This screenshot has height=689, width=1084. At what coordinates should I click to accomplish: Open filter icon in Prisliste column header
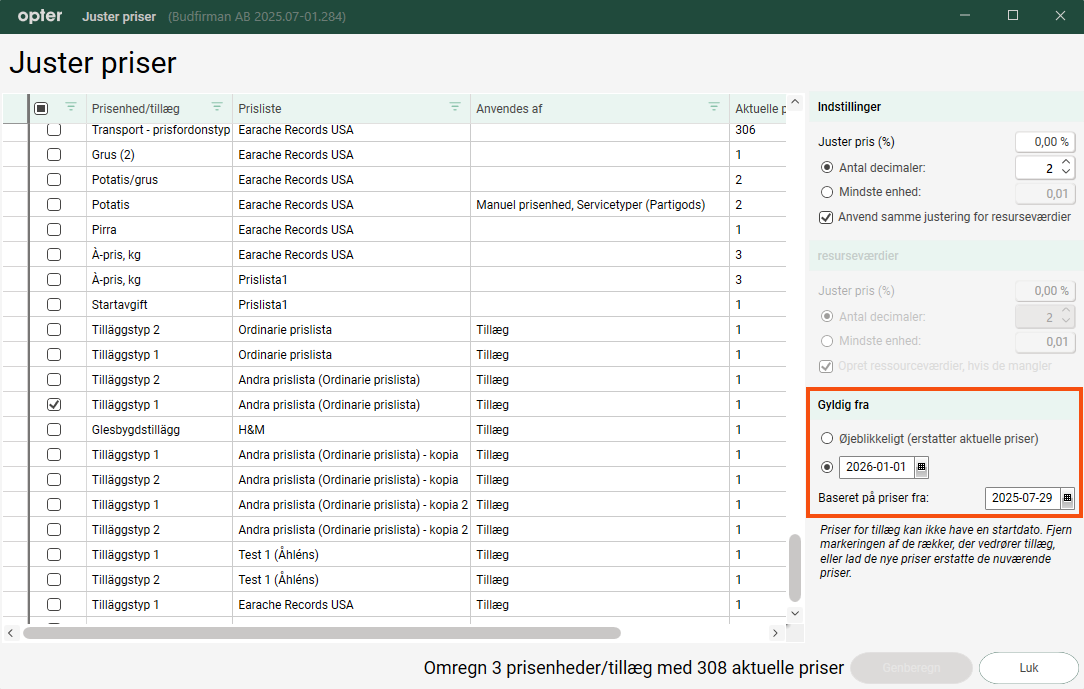[455, 107]
